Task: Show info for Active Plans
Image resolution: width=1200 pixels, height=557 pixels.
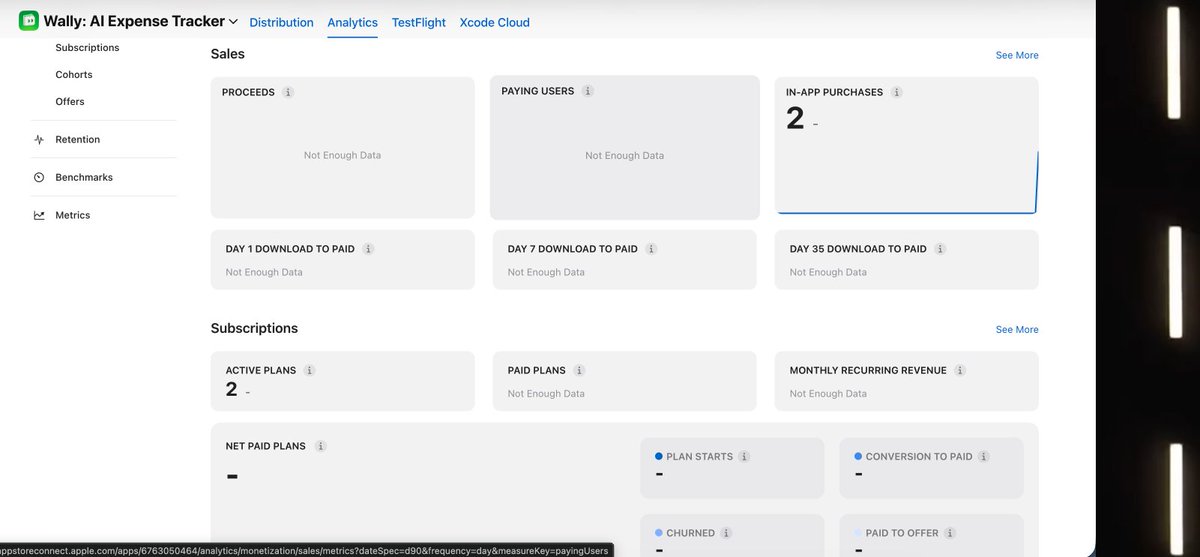Action: tap(309, 370)
